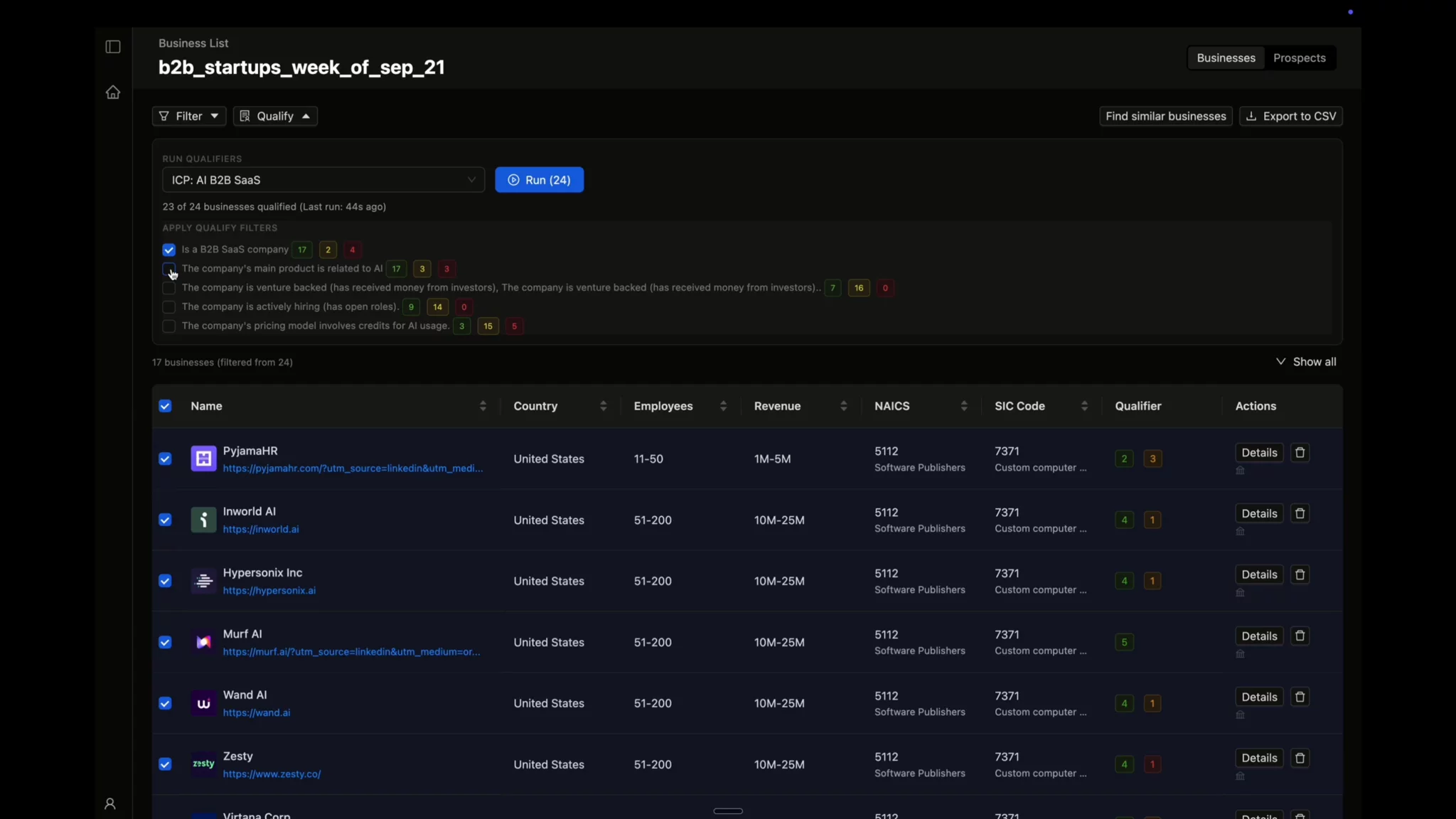Click the building icon under Zesty Details
1456x819 pixels.
click(x=1240, y=776)
